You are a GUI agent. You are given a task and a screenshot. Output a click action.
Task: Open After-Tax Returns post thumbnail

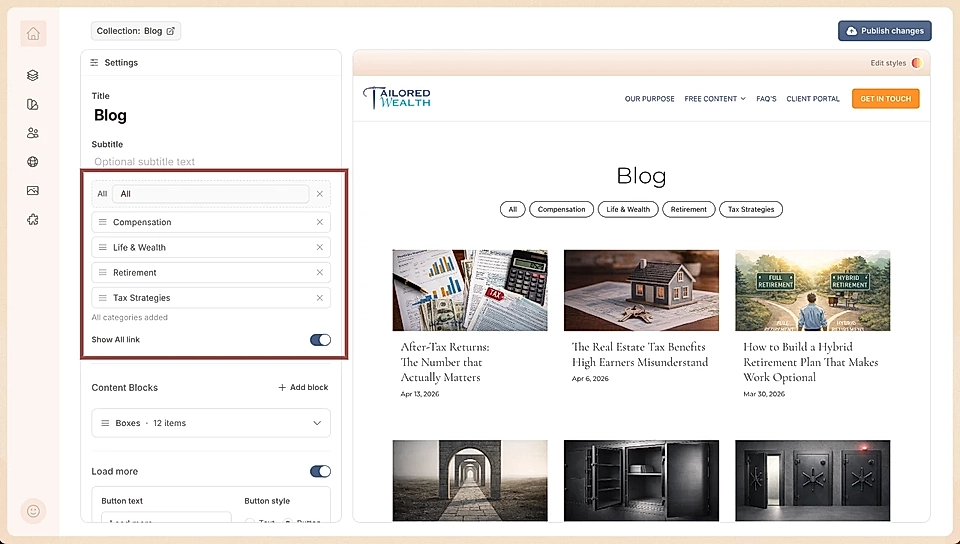pos(470,290)
